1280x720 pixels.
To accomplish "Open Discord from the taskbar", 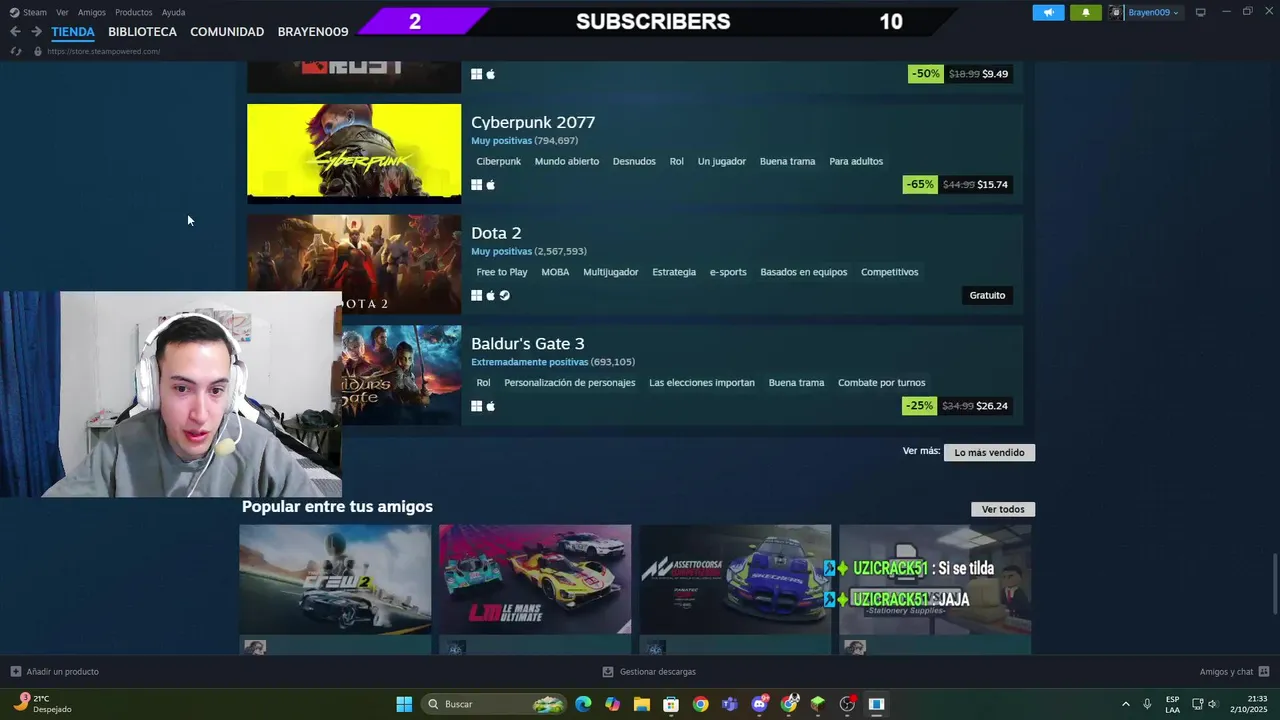I will point(759,704).
